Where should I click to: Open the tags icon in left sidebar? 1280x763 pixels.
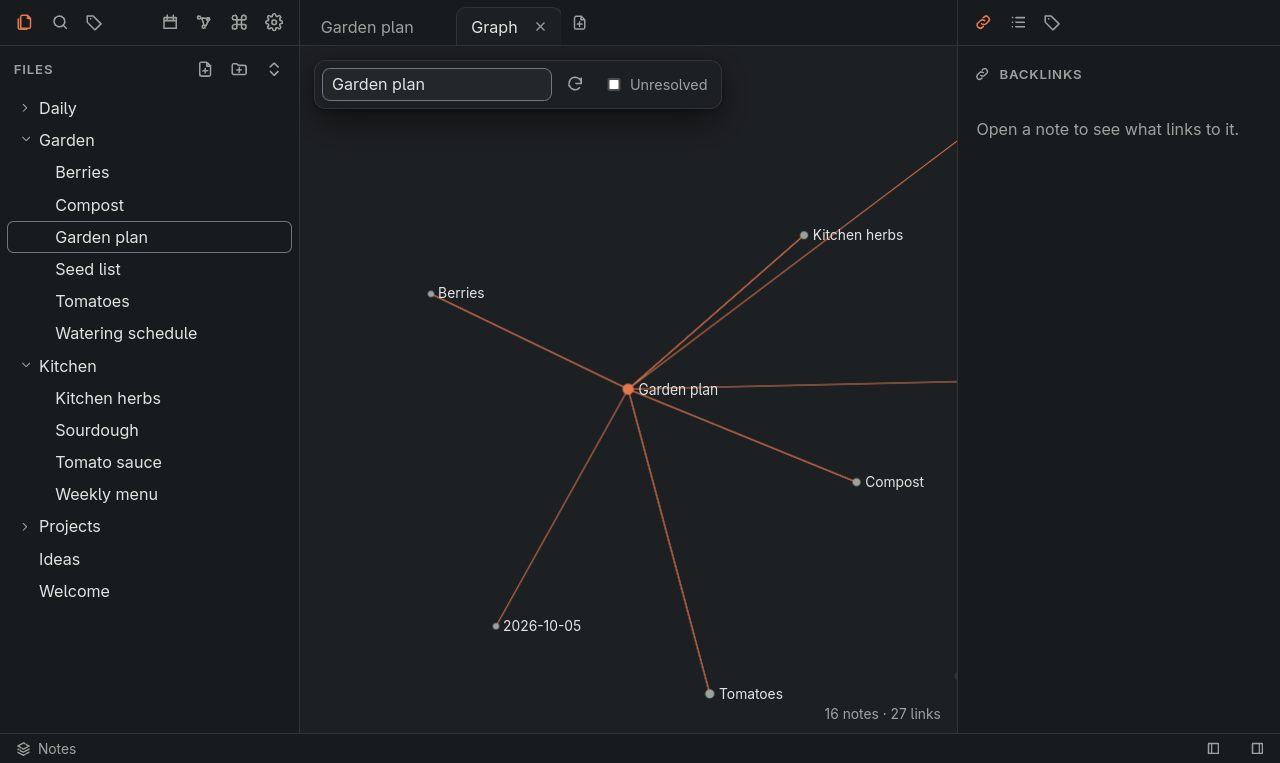click(x=94, y=22)
